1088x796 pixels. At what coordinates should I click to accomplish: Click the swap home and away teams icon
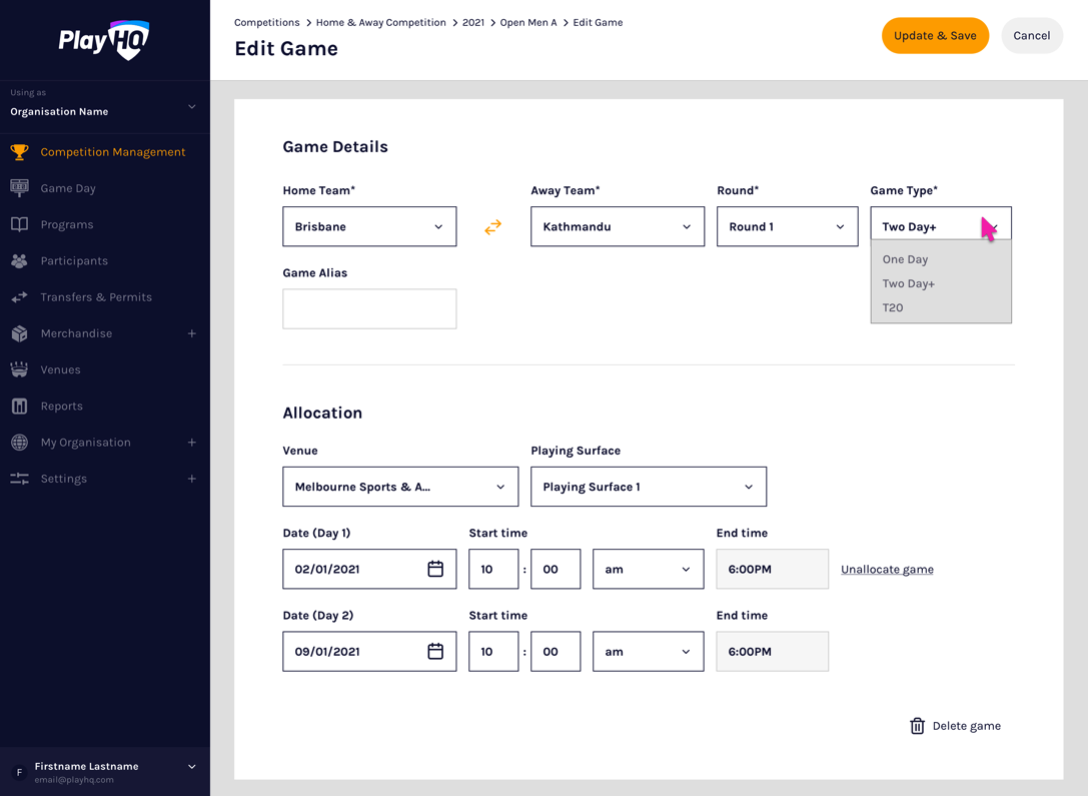pyautogui.click(x=493, y=227)
